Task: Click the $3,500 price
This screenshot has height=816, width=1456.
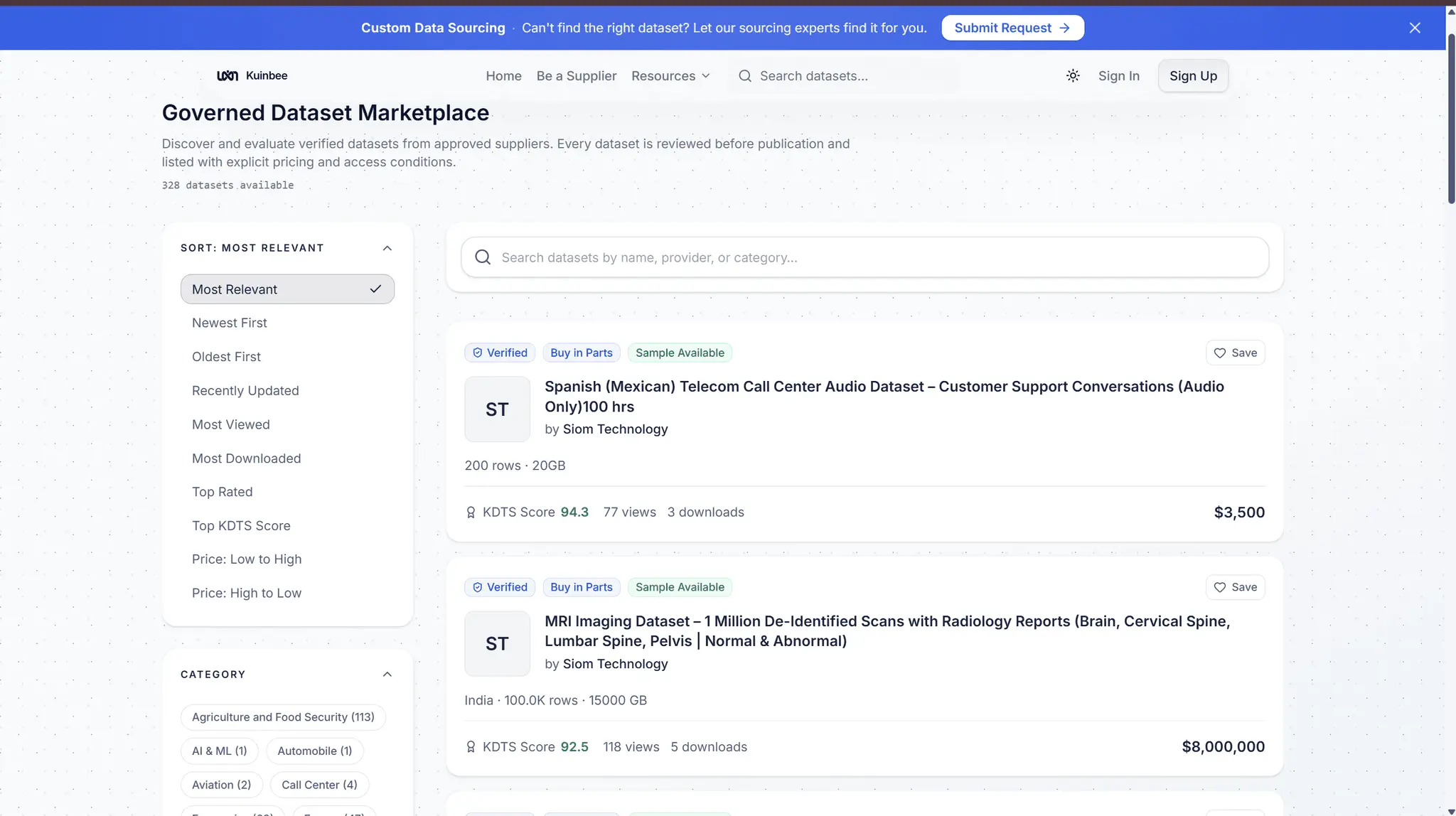Action: (1239, 512)
